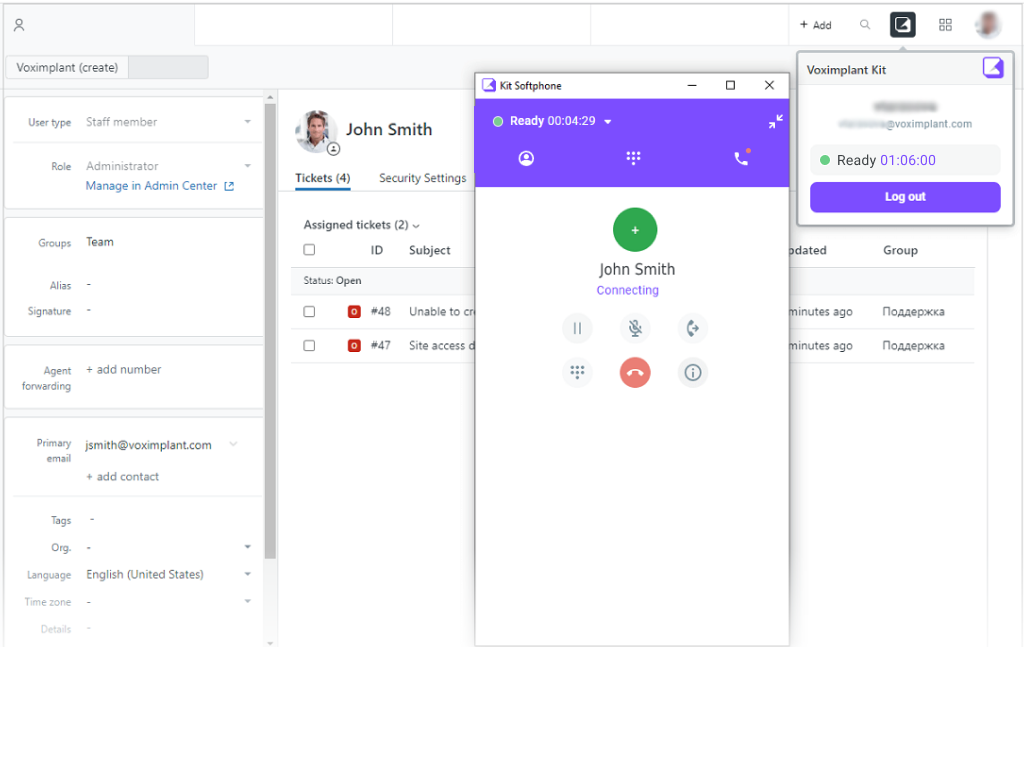Click the Signature field value
1024x768 pixels.
pos(89,310)
